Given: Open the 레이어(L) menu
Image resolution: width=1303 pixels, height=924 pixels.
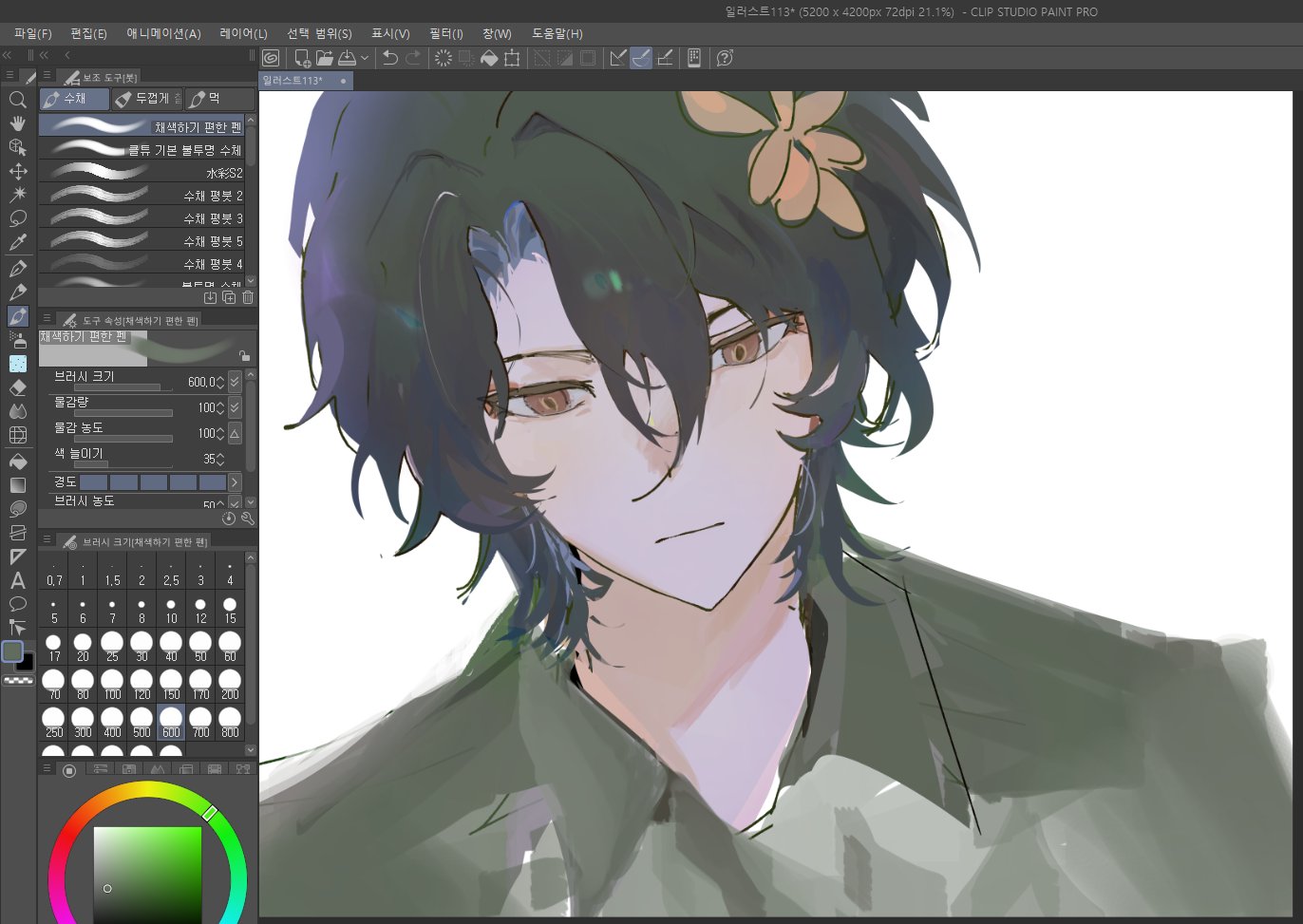Looking at the screenshot, I should click(x=244, y=33).
